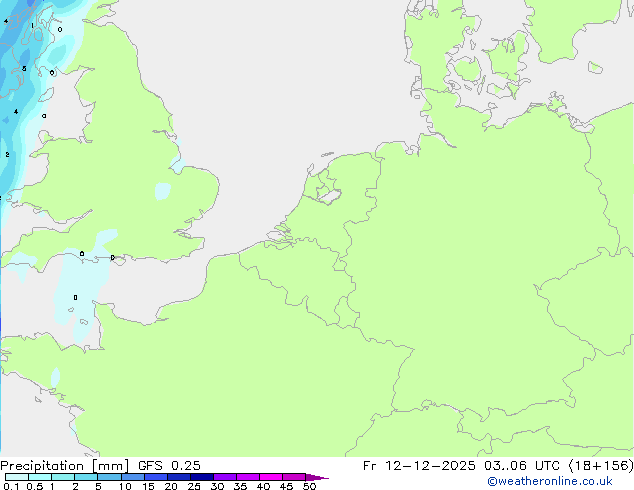Screen dimensions: 634x490
Task: Click the "Fr 12-12-2025" date text
Action: click(x=419, y=466)
